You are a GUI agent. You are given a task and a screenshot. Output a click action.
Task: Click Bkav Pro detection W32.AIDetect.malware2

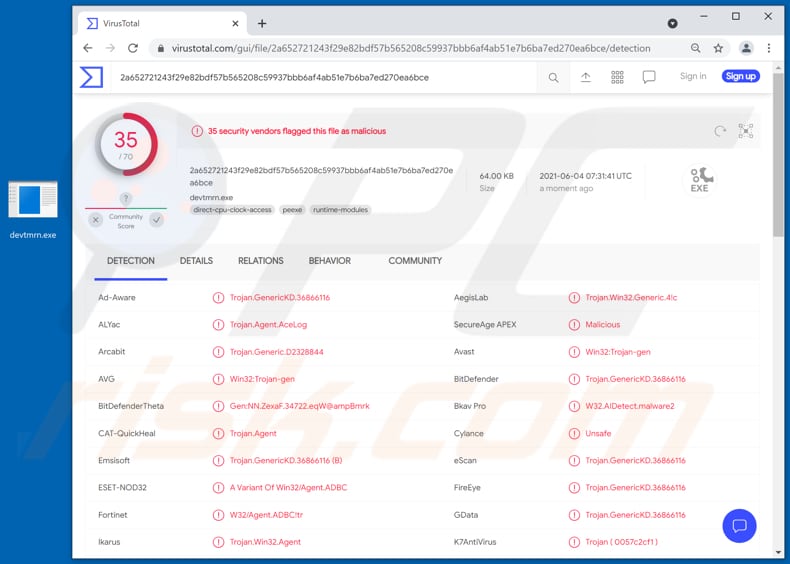coord(630,406)
